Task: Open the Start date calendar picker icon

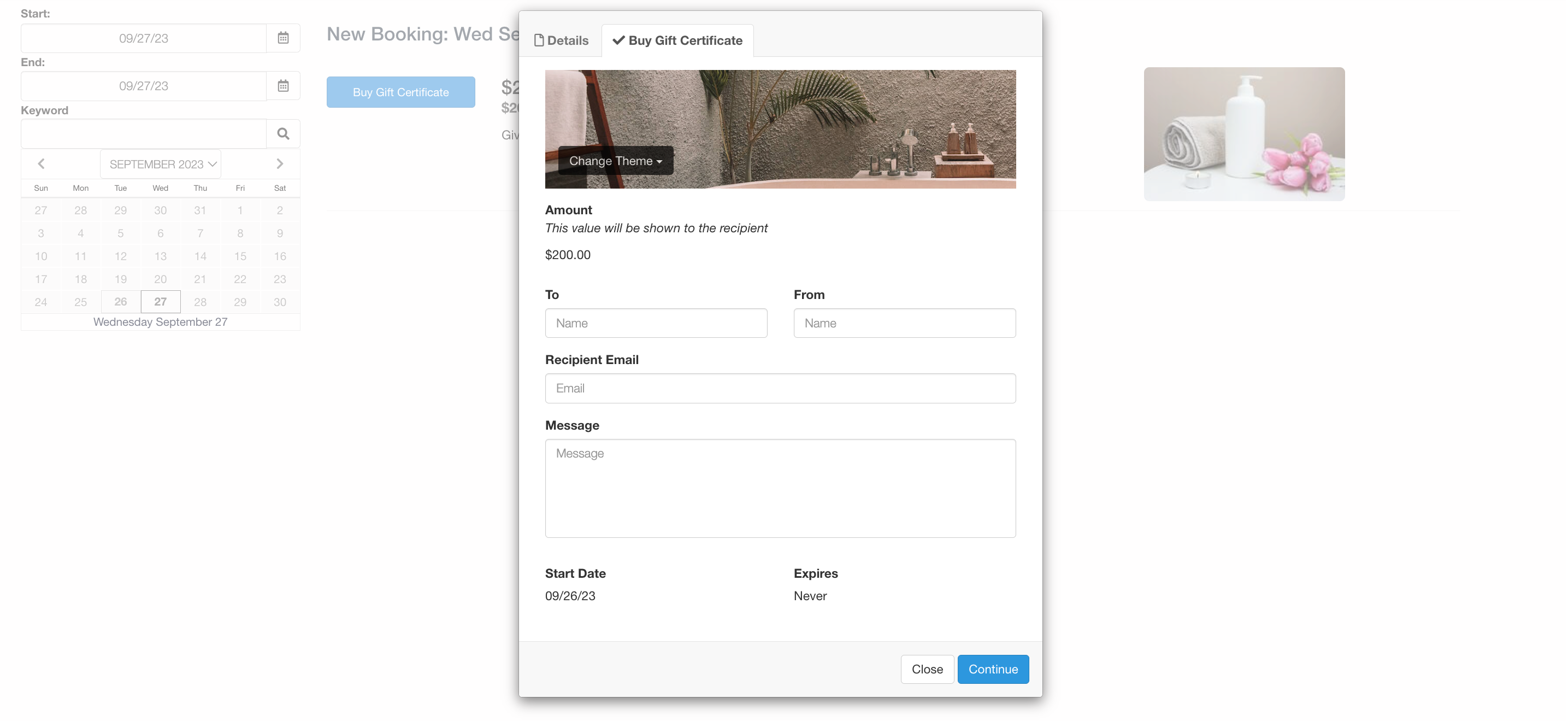Action: 283,38
